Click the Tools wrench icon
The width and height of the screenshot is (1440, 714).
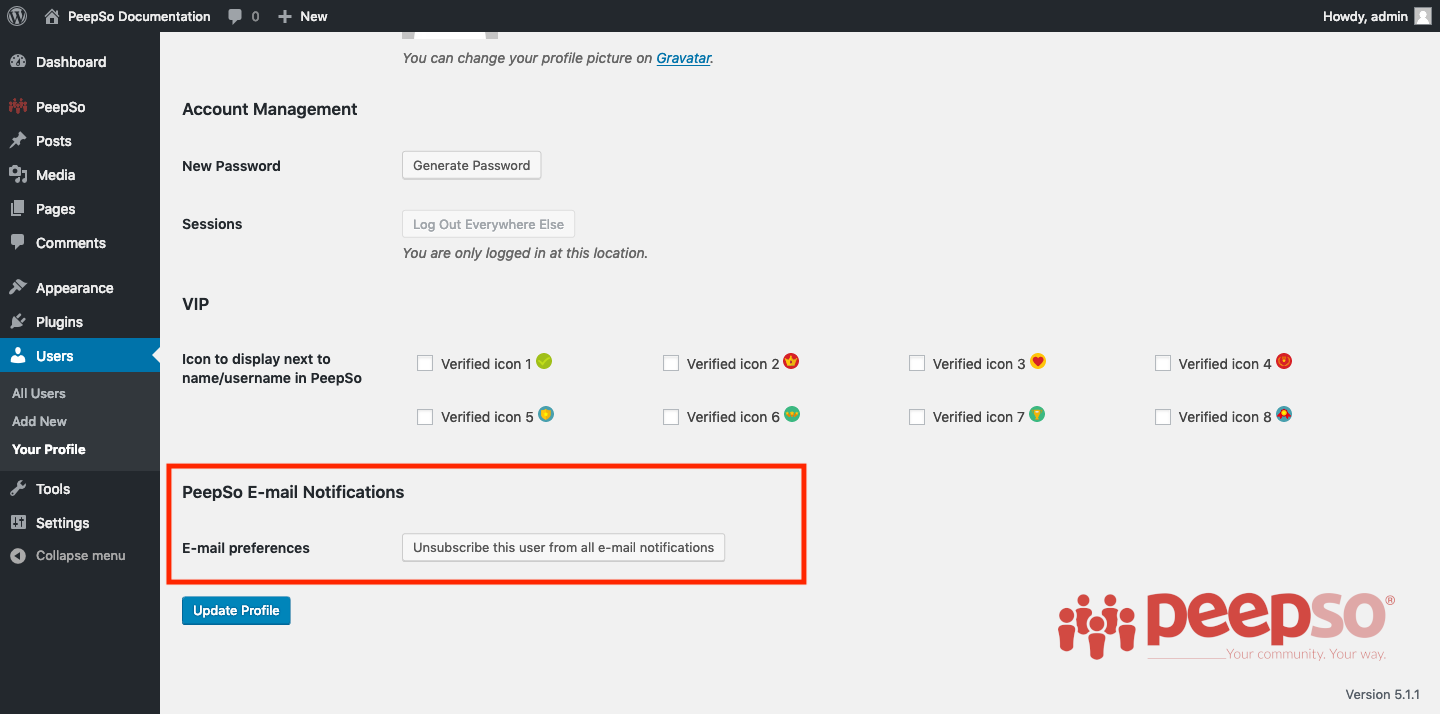(x=18, y=489)
